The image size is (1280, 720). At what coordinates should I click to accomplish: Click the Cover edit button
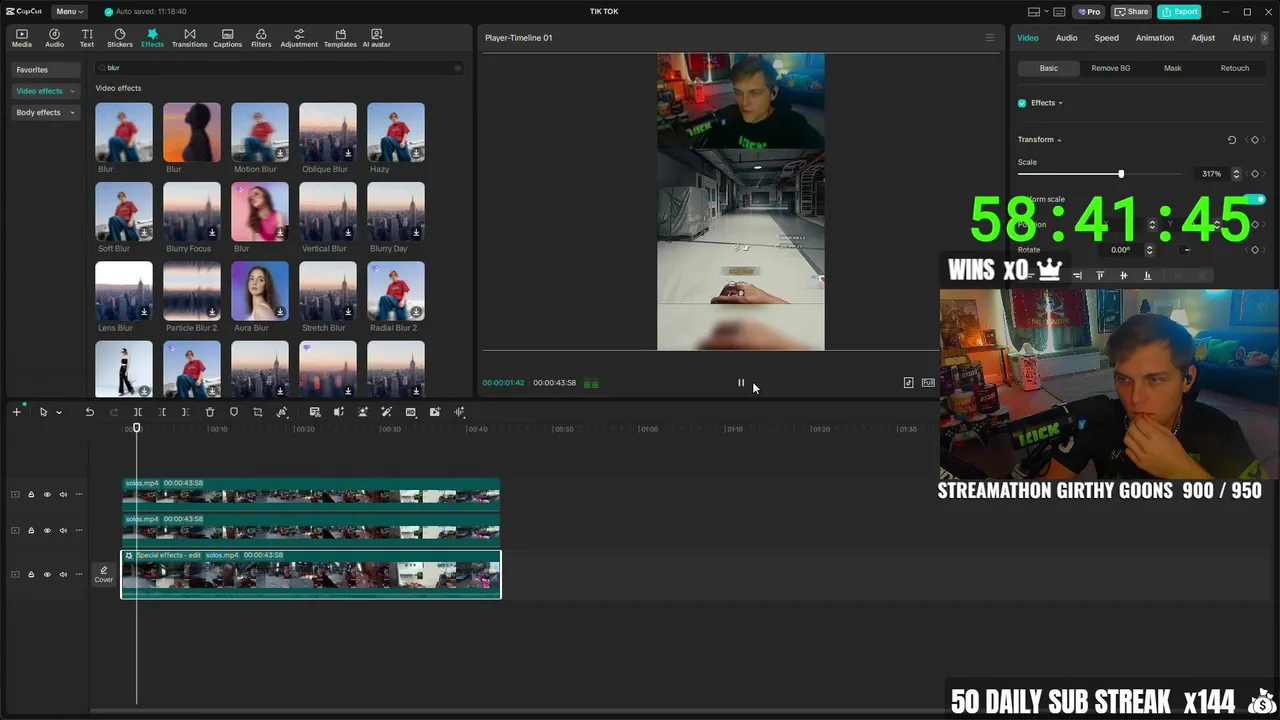click(104, 574)
